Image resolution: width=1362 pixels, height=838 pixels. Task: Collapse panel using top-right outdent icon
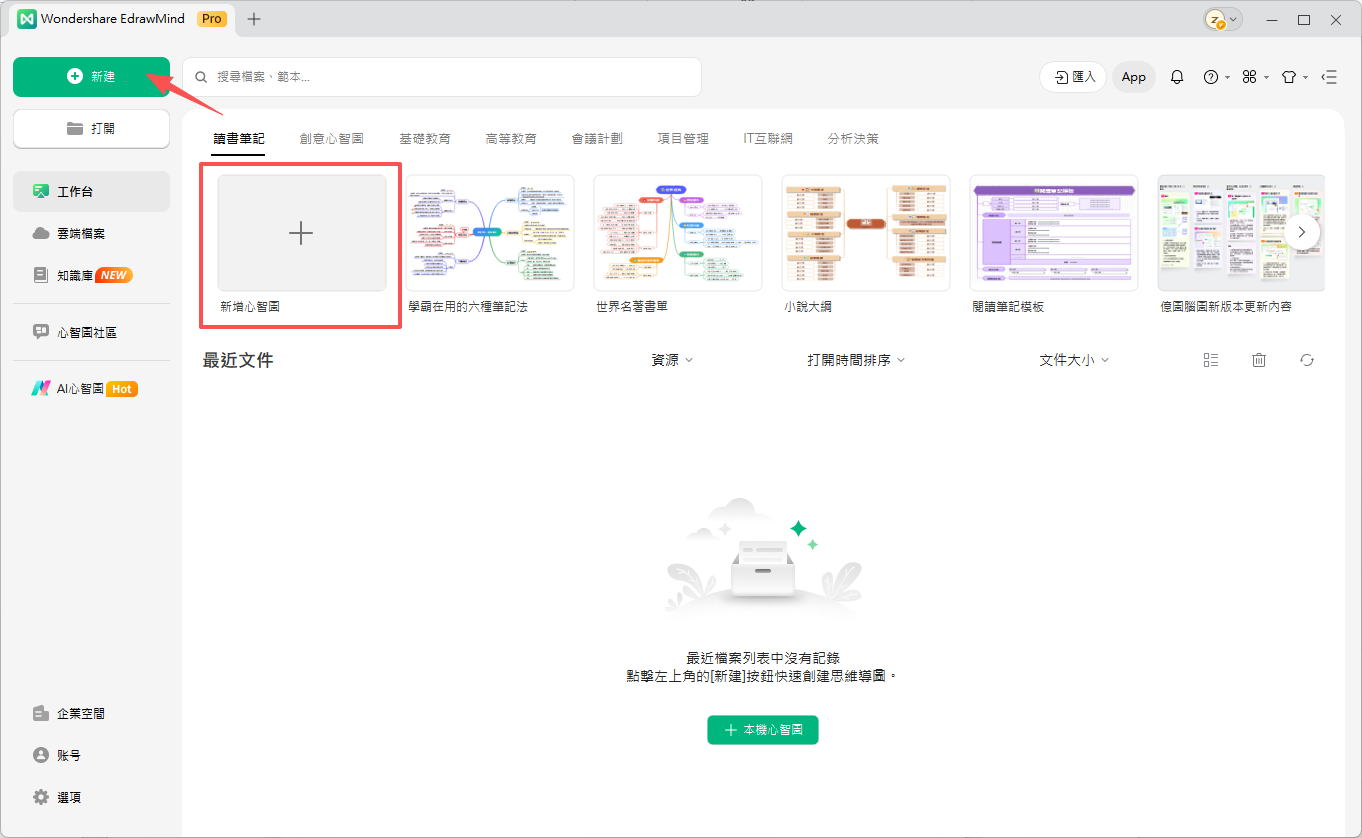[x=1329, y=77]
